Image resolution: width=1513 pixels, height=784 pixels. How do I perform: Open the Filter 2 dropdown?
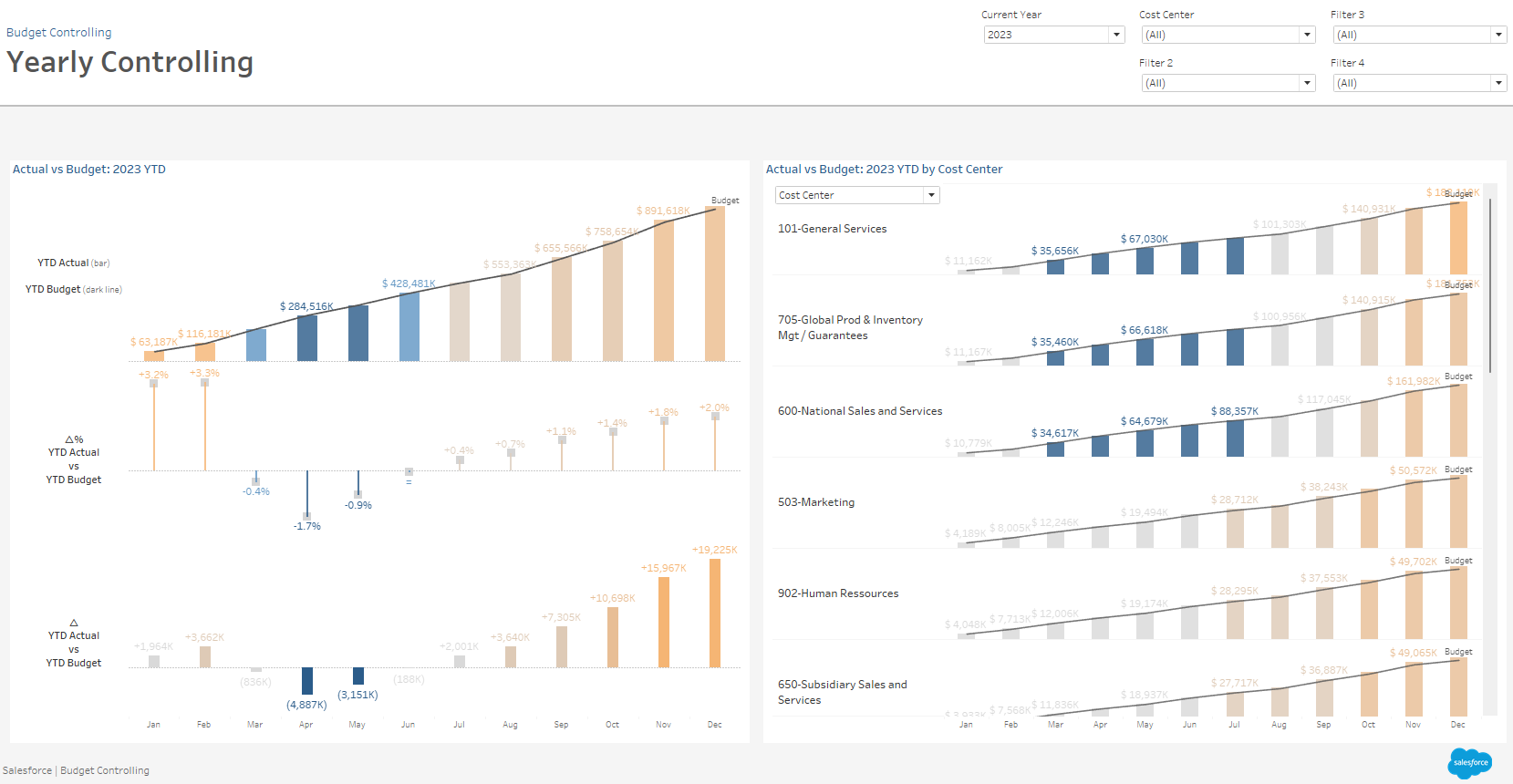[x=1228, y=83]
